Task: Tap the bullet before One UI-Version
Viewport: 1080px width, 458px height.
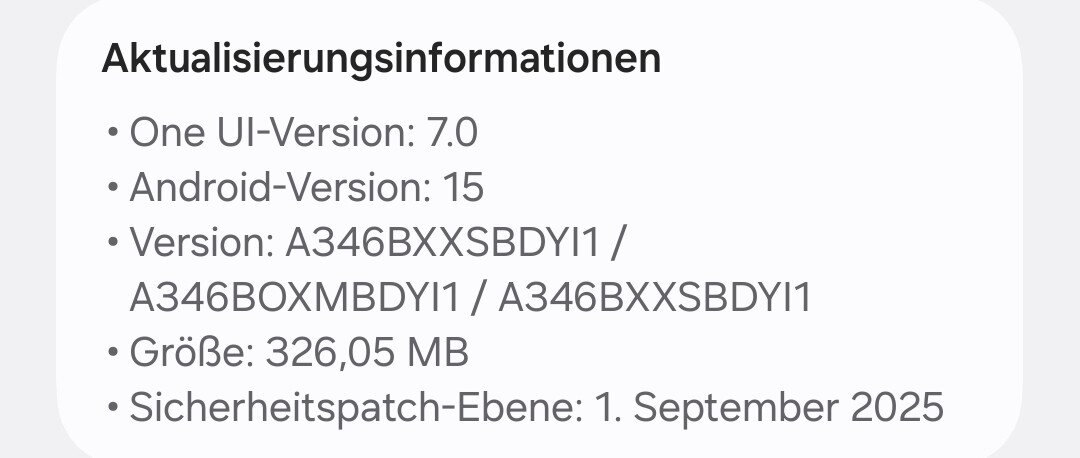Action: click(x=112, y=133)
